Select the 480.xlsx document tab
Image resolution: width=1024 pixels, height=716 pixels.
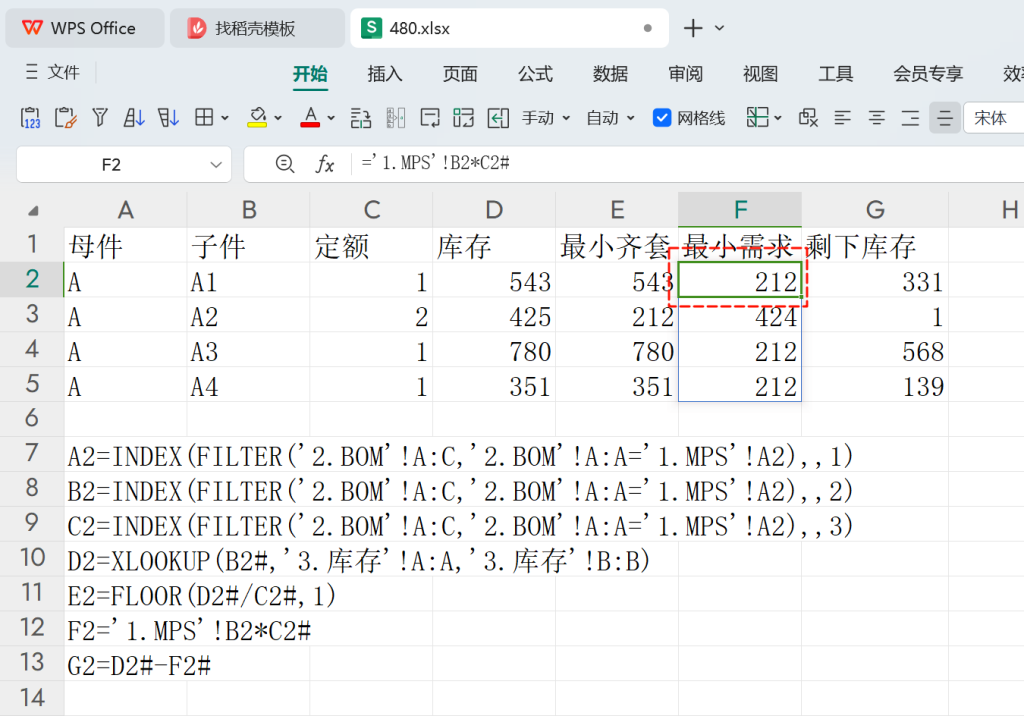pos(509,28)
